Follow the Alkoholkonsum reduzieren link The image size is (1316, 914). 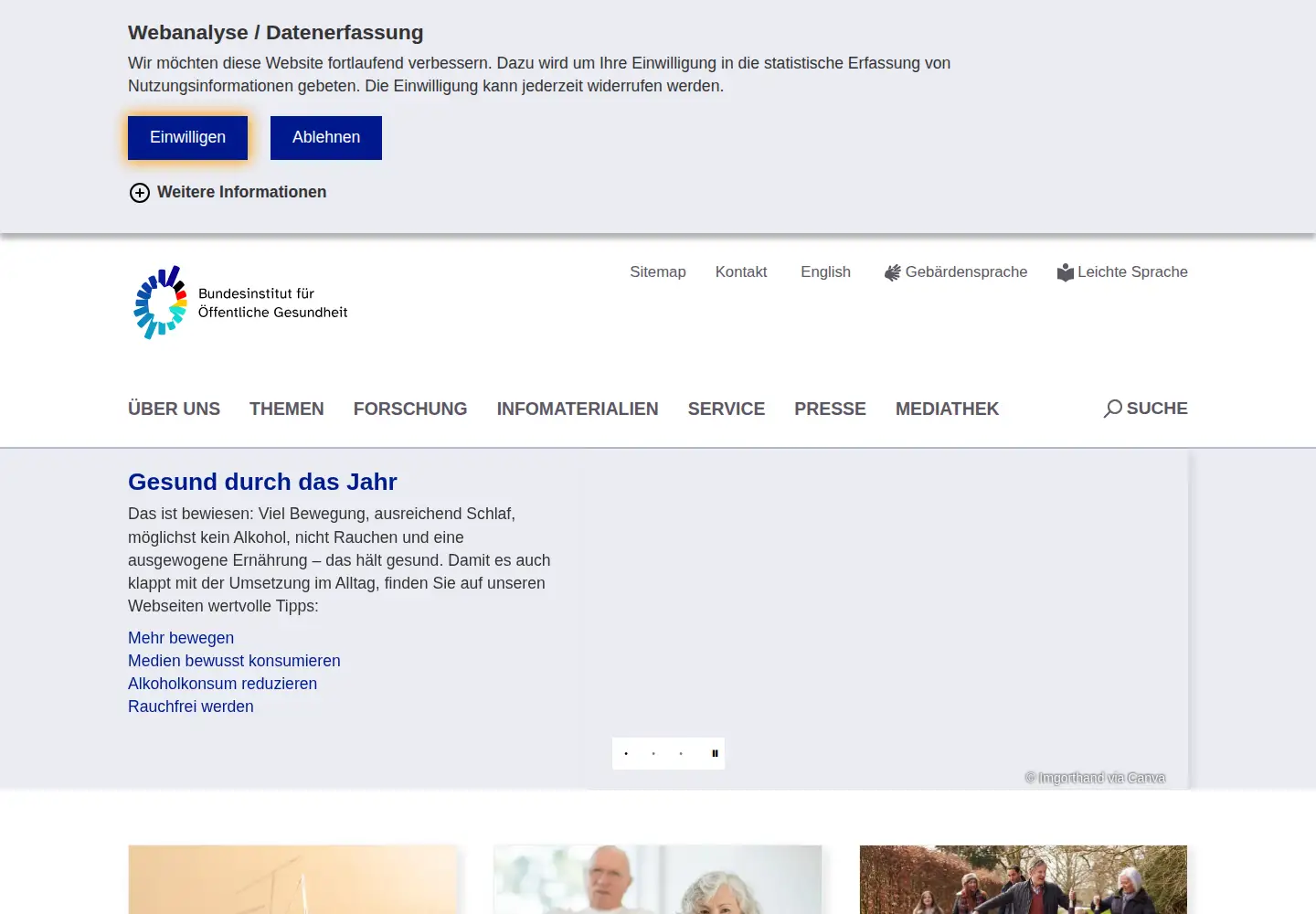tap(222, 684)
